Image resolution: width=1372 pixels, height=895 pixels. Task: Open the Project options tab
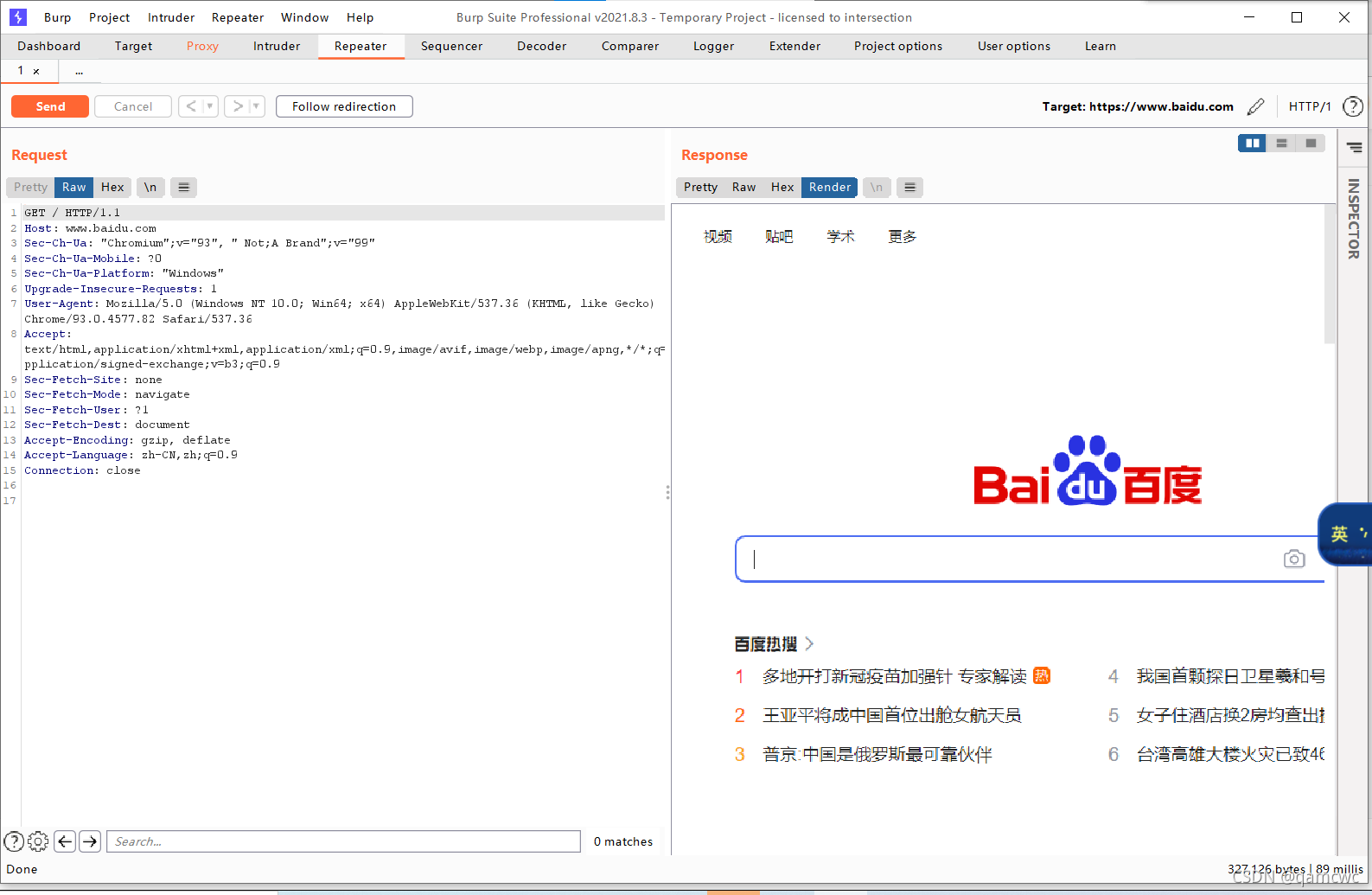point(897,46)
